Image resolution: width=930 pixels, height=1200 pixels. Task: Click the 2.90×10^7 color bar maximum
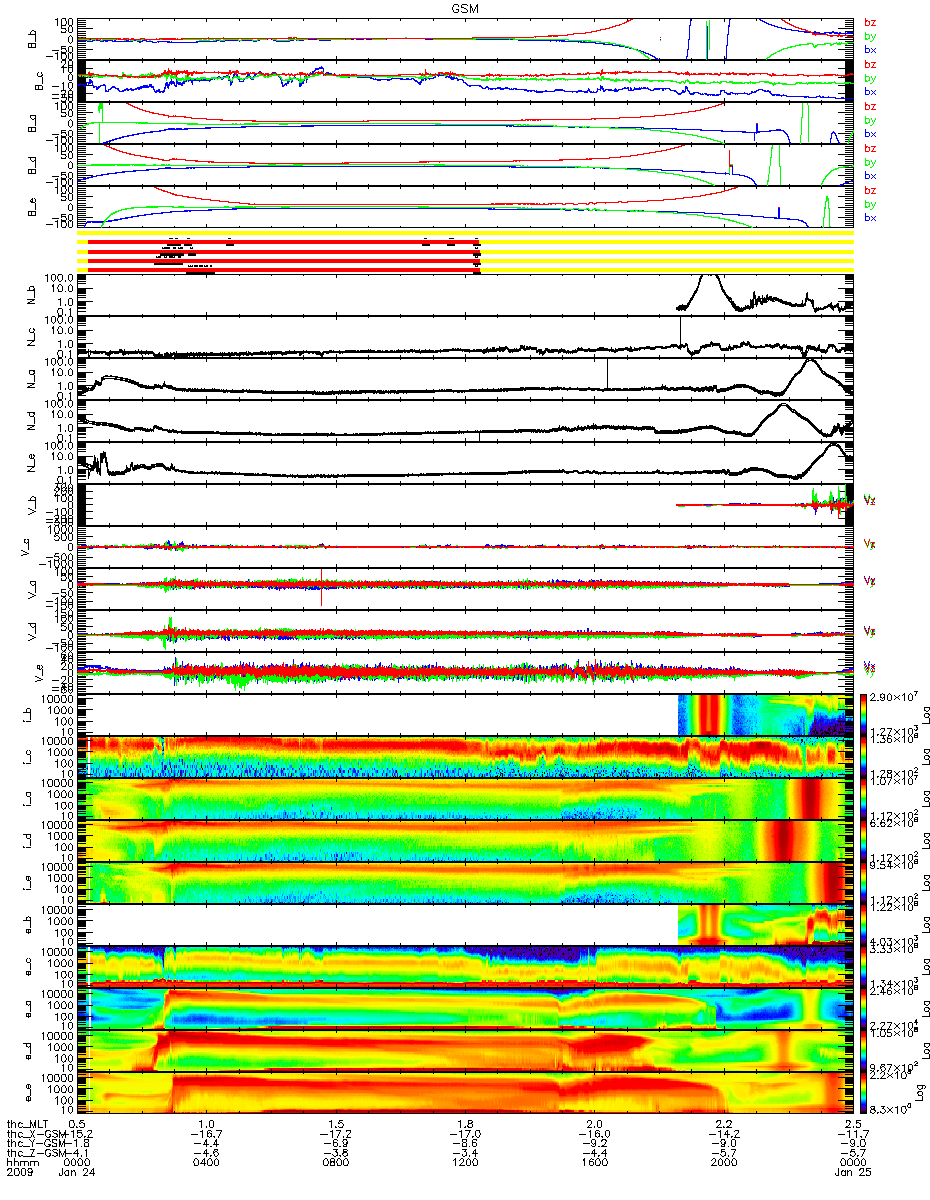(x=895, y=695)
